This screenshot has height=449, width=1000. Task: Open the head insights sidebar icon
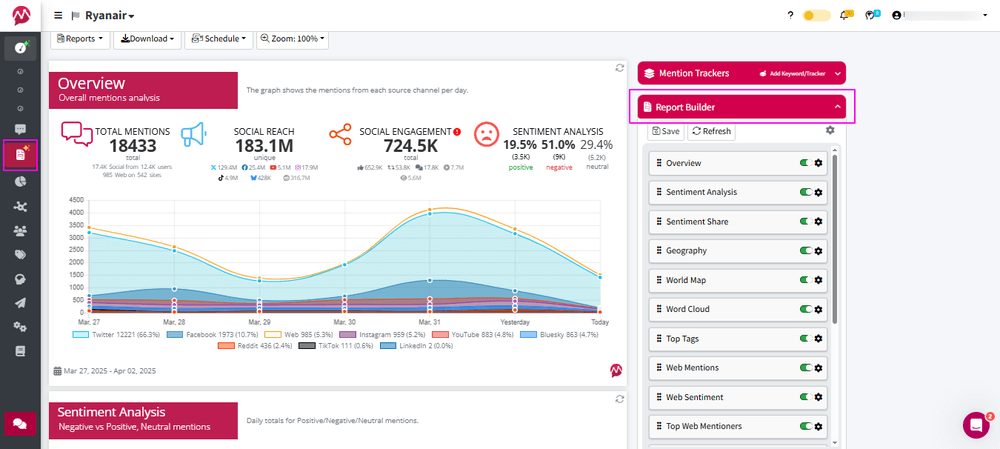tap(20, 279)
